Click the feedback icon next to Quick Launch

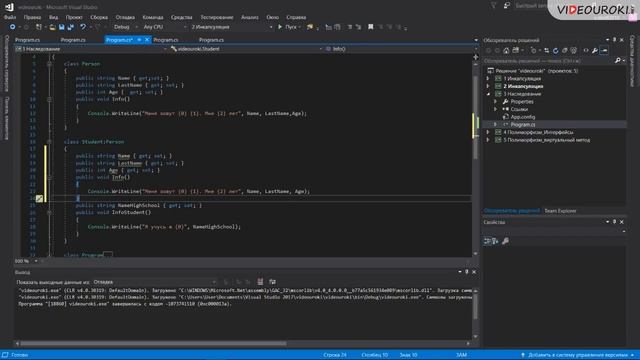(507, 5)
